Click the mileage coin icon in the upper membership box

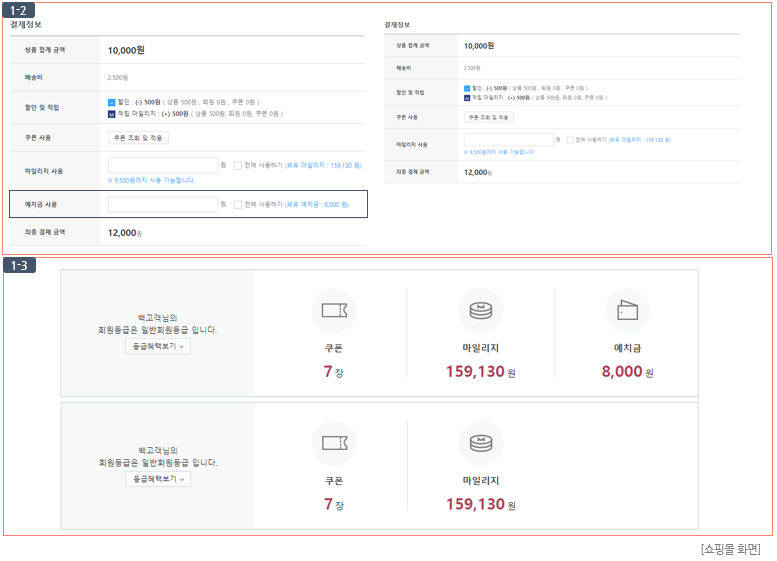point(480,310)
